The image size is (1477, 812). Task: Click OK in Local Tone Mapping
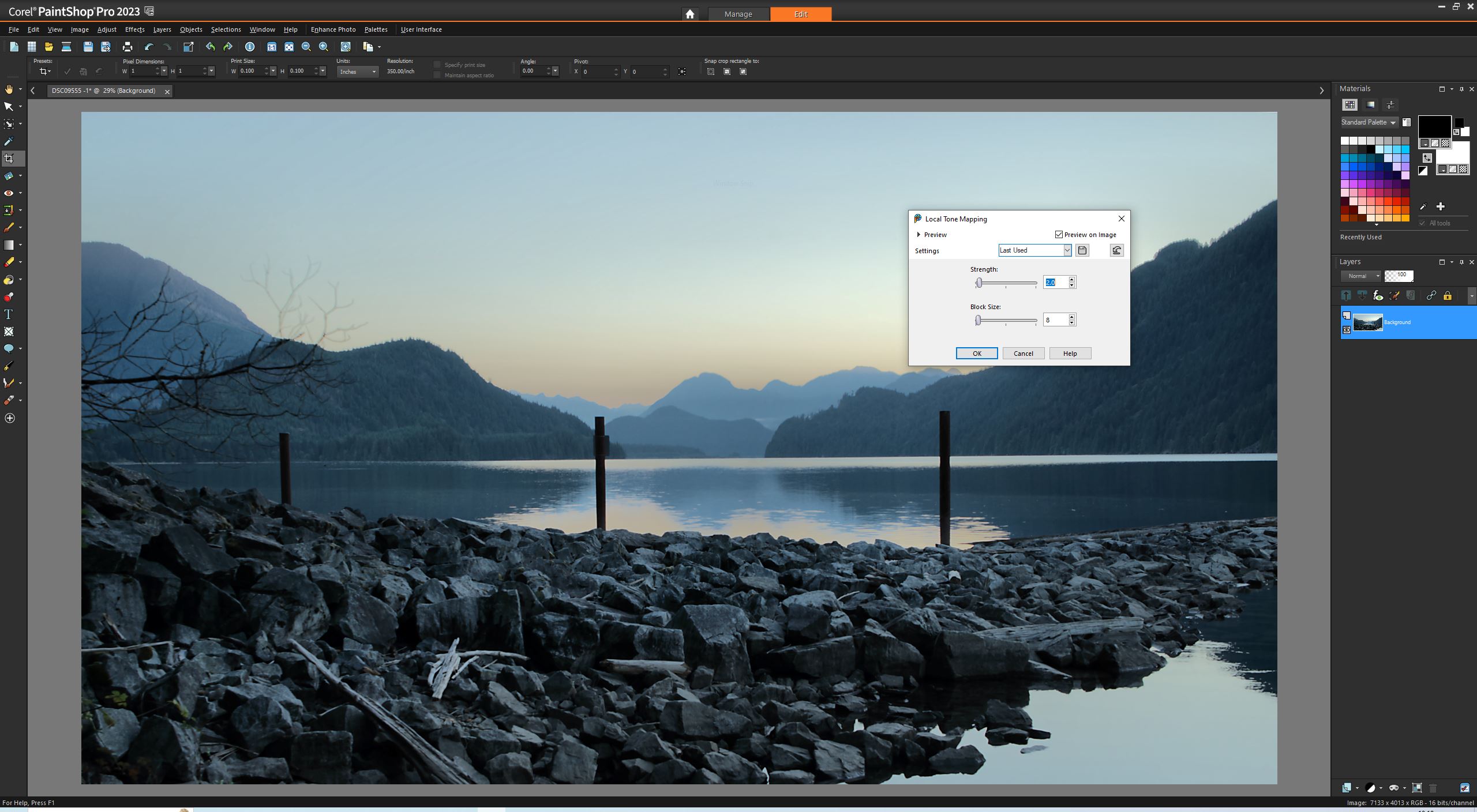point(977,354)
